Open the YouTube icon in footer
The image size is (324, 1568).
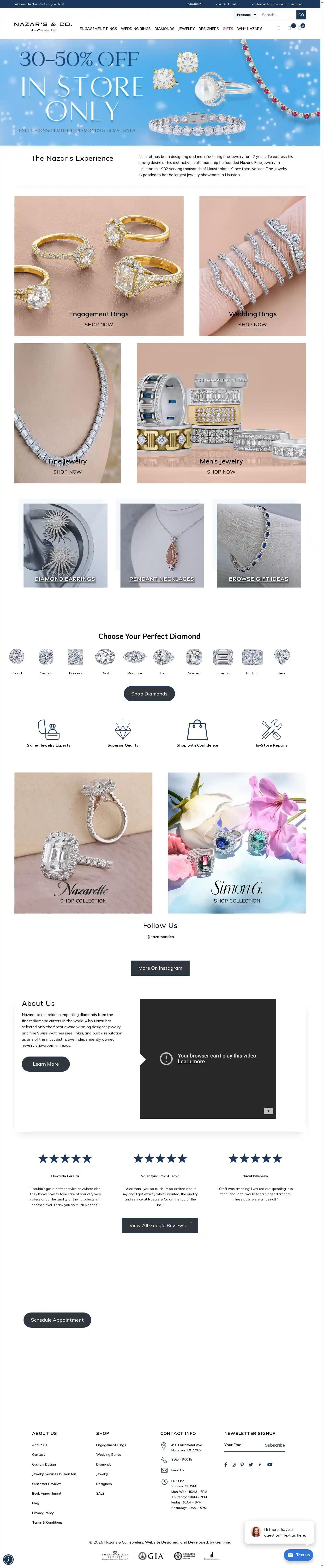coord(270,1465)
